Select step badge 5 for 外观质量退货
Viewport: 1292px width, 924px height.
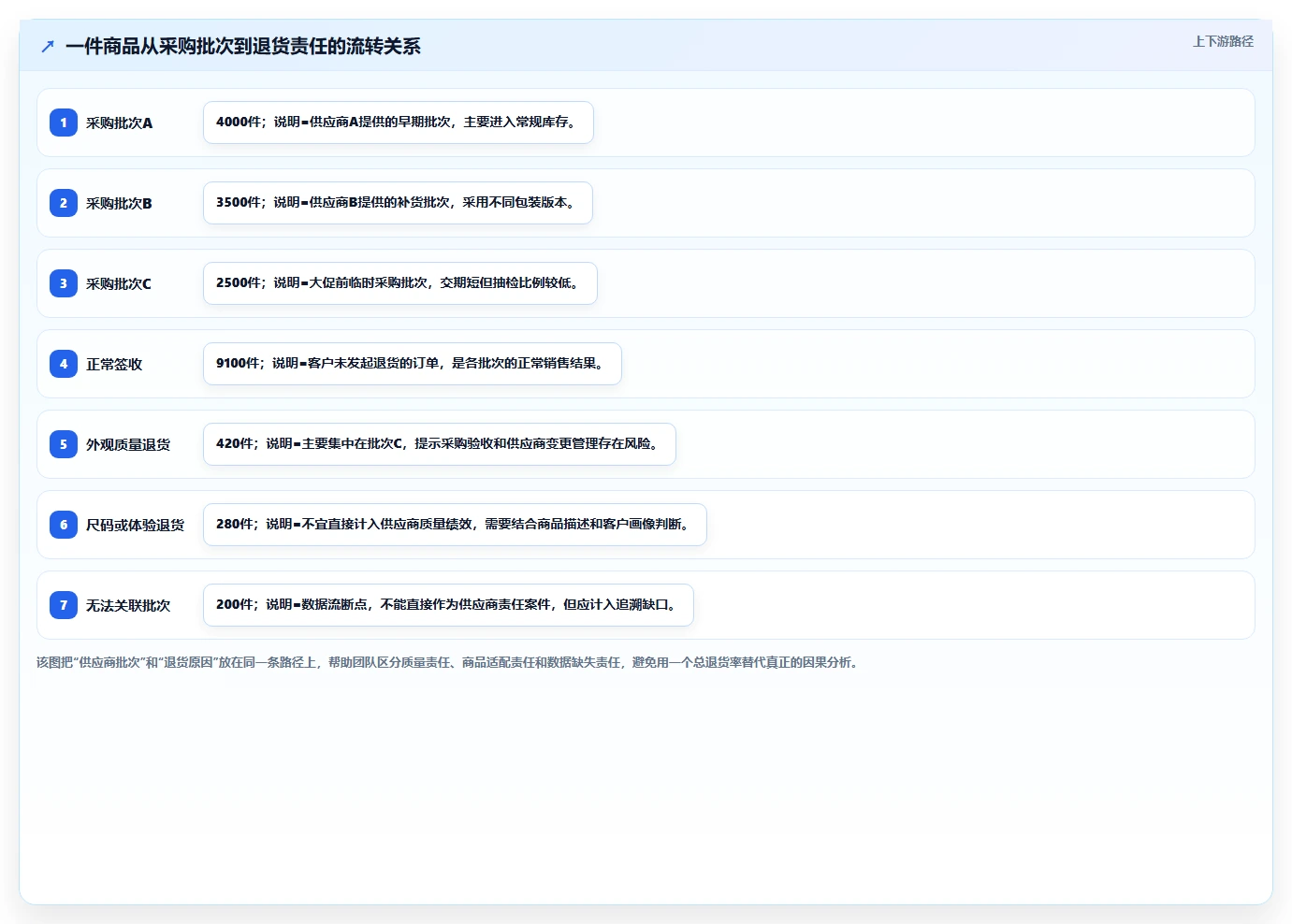(x=64, y=444)
